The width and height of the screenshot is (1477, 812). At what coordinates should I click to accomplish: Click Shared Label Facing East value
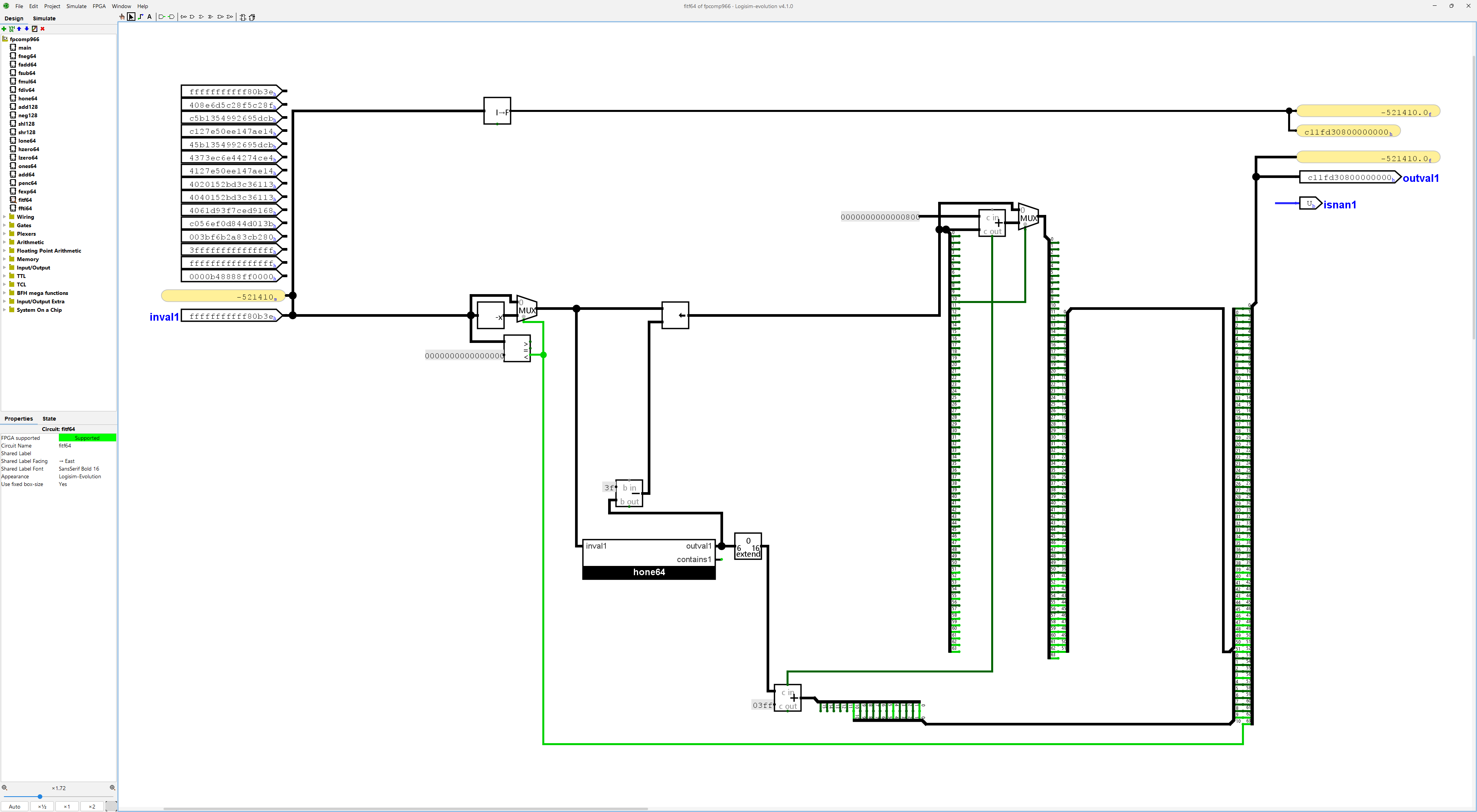point(87,461)
